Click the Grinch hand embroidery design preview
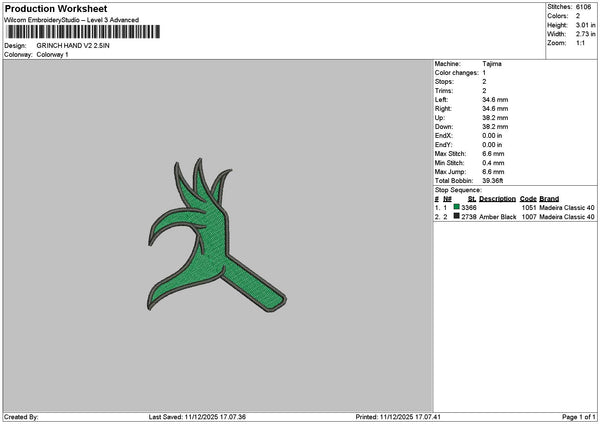This screenshot has height=424, width=600. click(217, 235)
